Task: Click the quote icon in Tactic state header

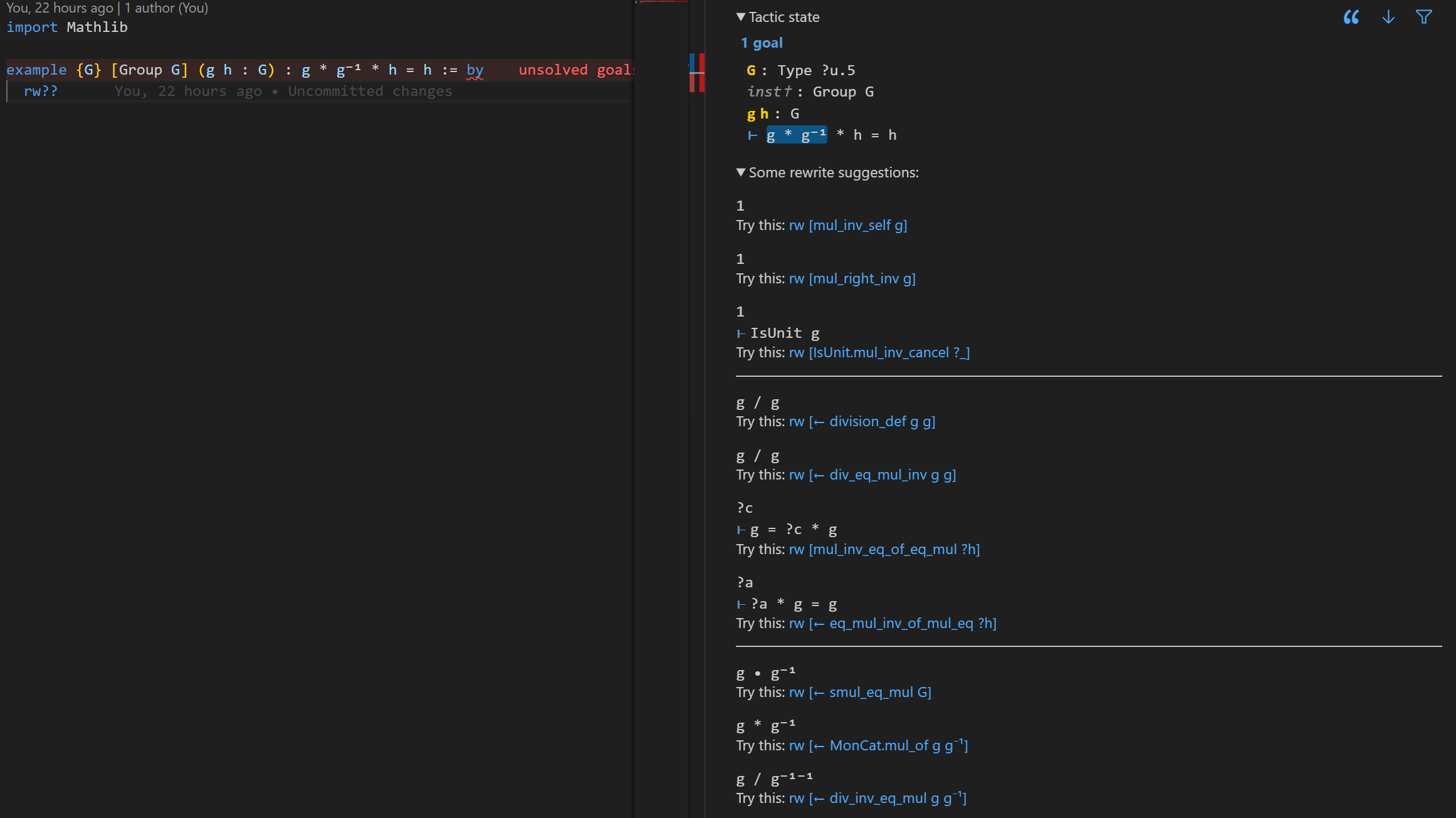Action: point(1351,17)
